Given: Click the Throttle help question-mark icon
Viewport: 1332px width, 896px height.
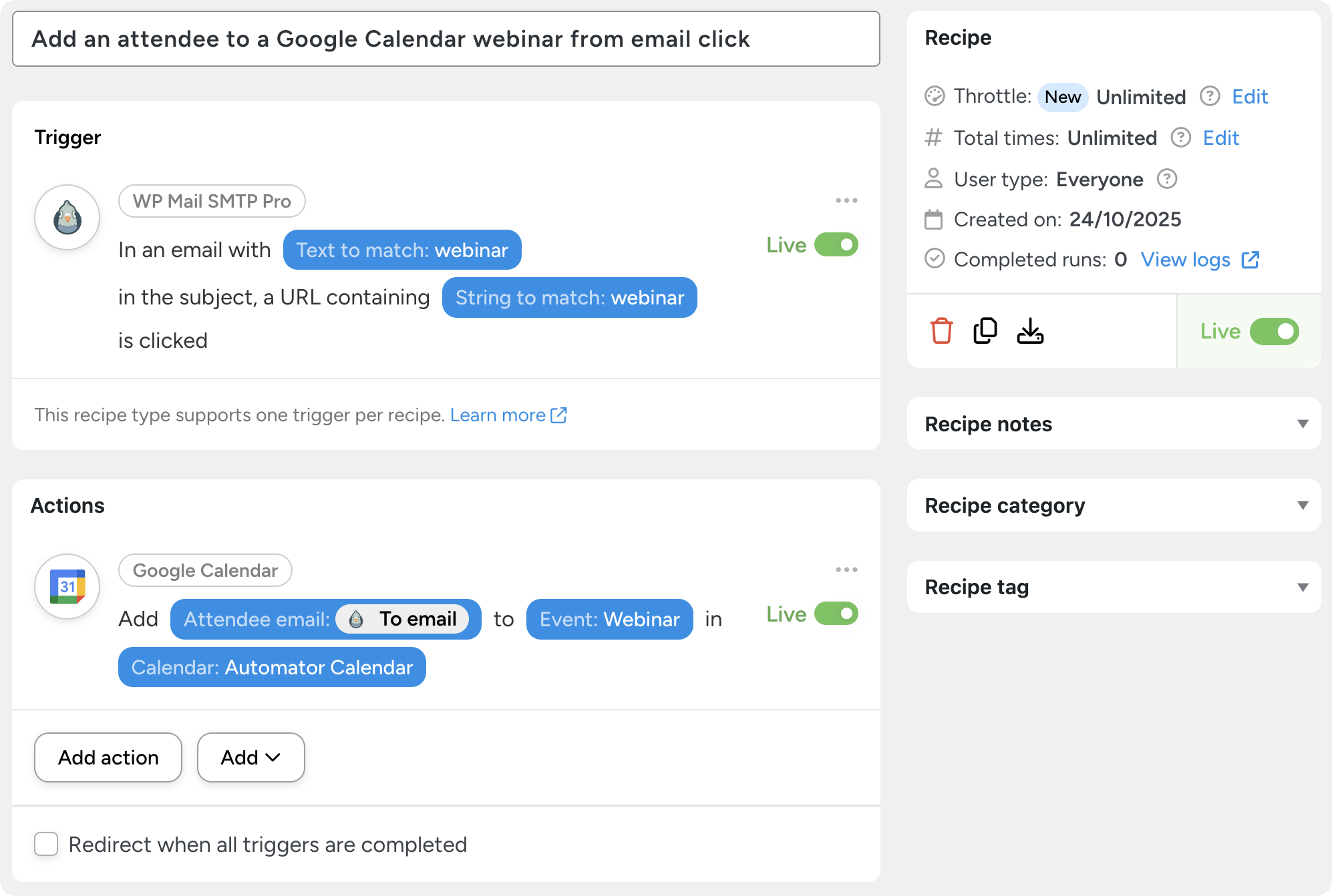Looking at the screenshot, I should pos(1210,97).
